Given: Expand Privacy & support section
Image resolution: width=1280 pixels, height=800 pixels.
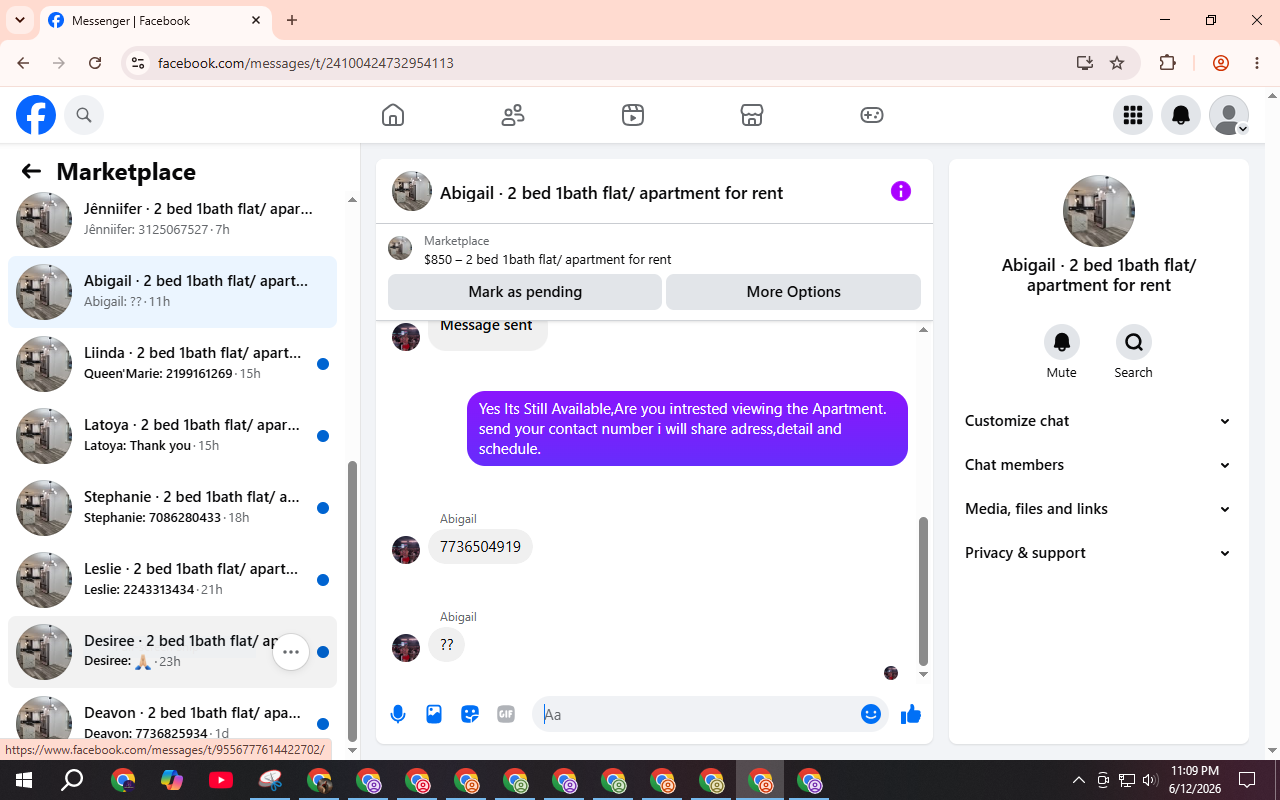Looking at the screenshot, I should point(1098,553).
